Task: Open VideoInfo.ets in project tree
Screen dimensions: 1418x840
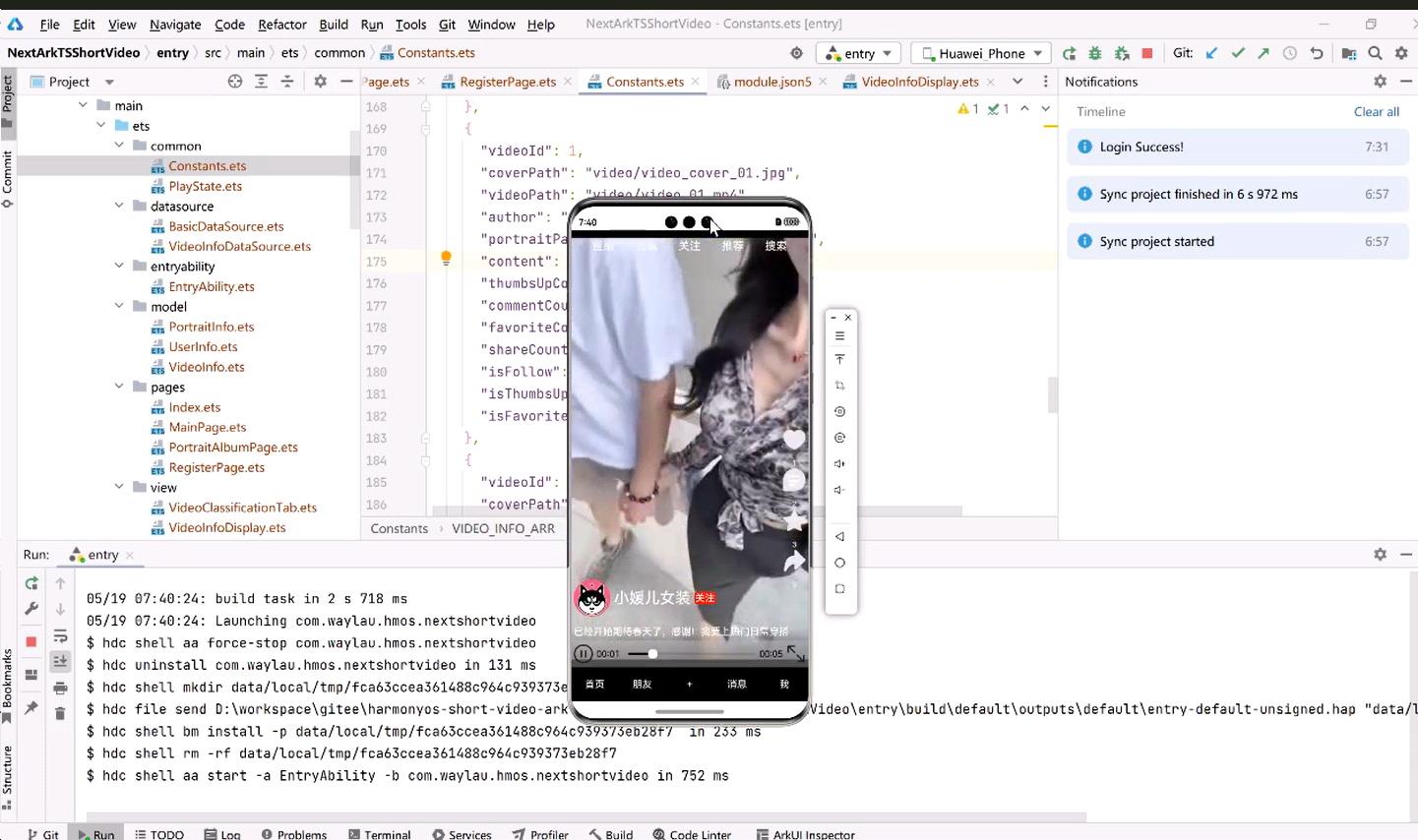Action: tap(206, 367)
